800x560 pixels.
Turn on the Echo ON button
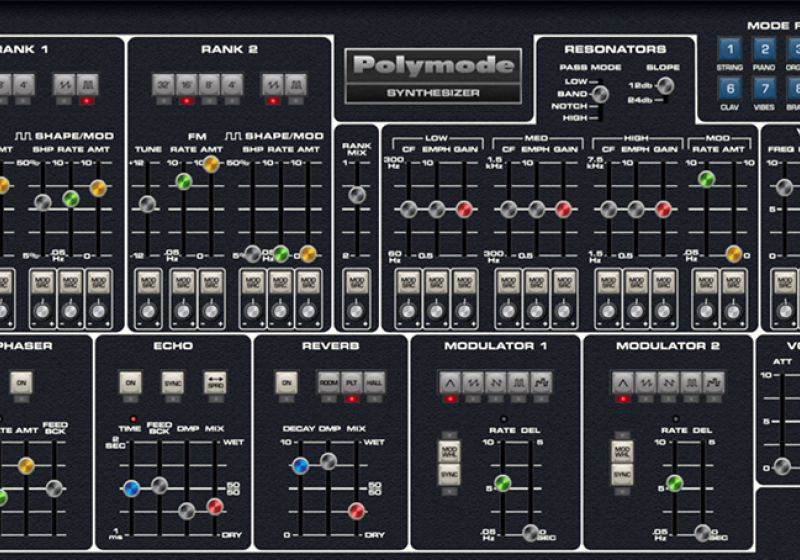pyautogui.click(x=131, y=383)
